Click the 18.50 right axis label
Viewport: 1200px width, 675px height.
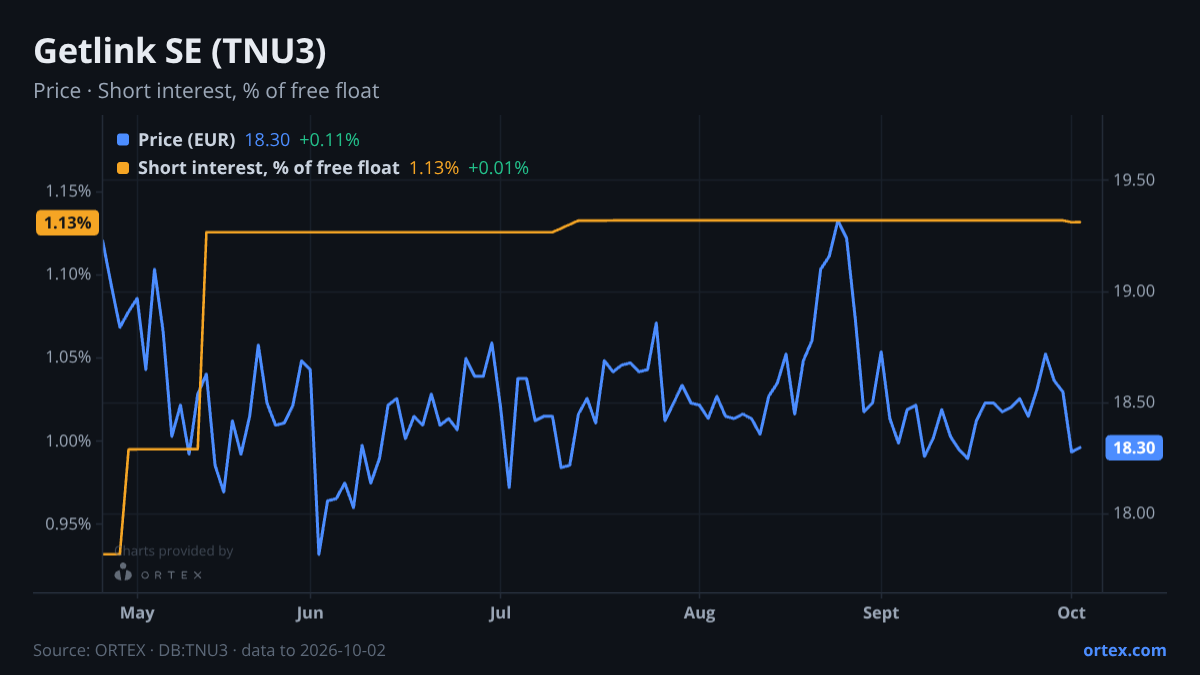point(1132,402)
